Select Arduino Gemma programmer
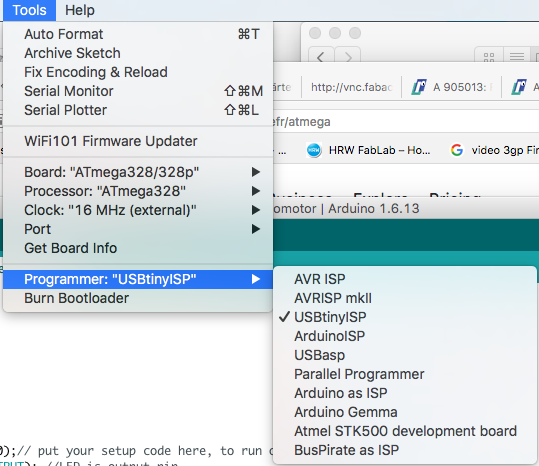The width and height of the screenshot is (539, 466). 405,412
